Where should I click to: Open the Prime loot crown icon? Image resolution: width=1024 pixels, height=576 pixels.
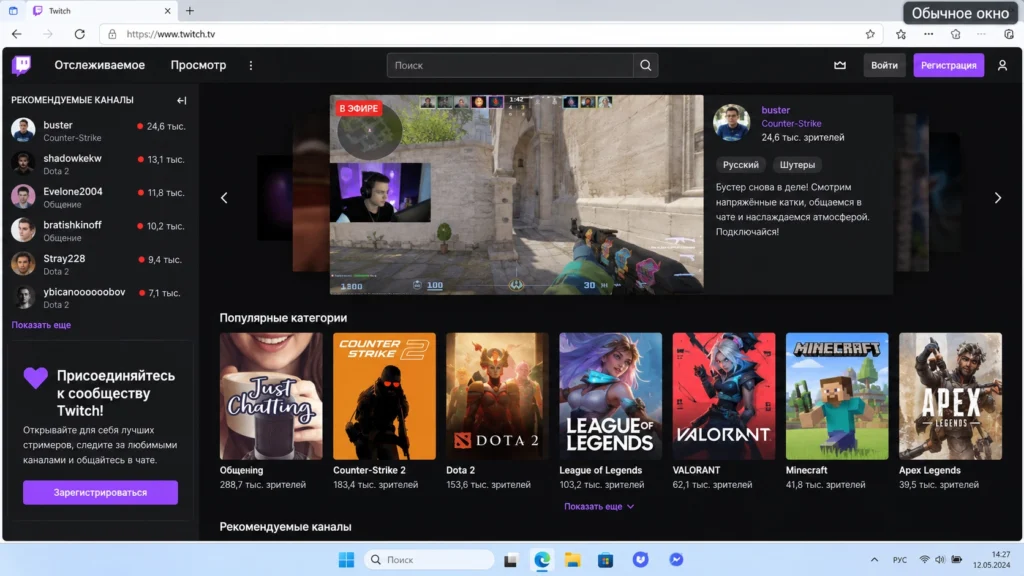tap(840, 65)
